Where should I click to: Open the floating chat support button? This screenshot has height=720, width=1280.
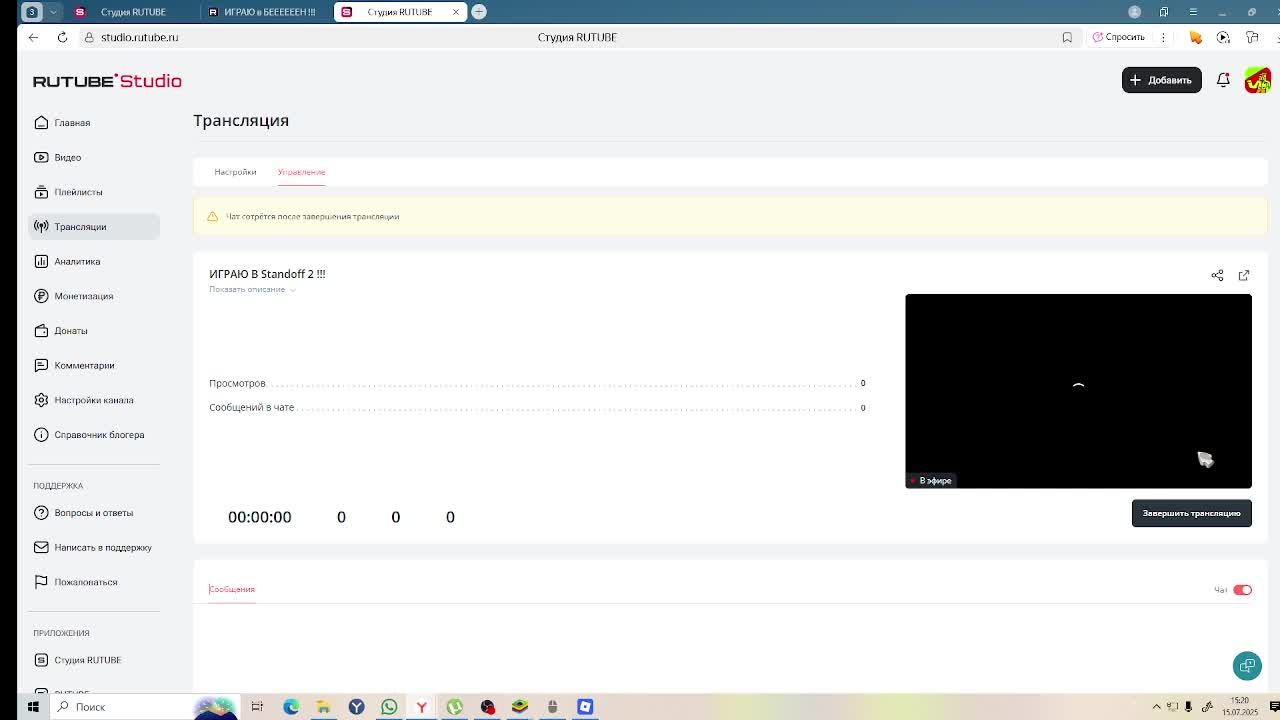point(1247,665)
